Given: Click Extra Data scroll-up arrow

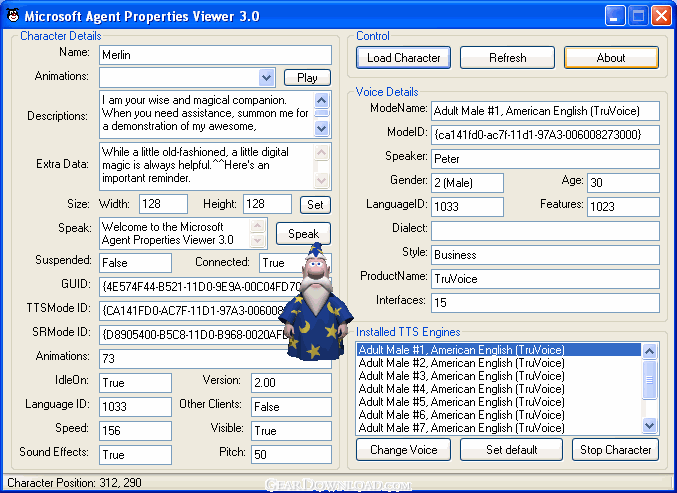Looking at the screenshot, I should 321,152.
